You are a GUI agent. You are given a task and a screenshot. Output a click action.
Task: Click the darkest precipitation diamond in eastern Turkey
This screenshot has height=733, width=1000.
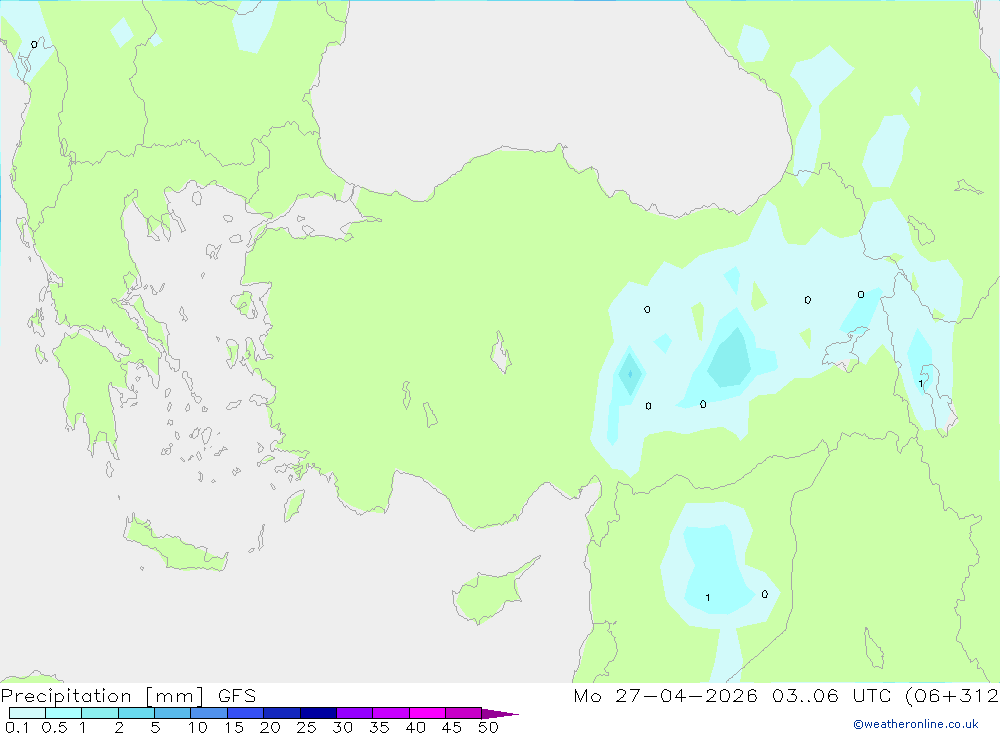[x=629, y=374]
